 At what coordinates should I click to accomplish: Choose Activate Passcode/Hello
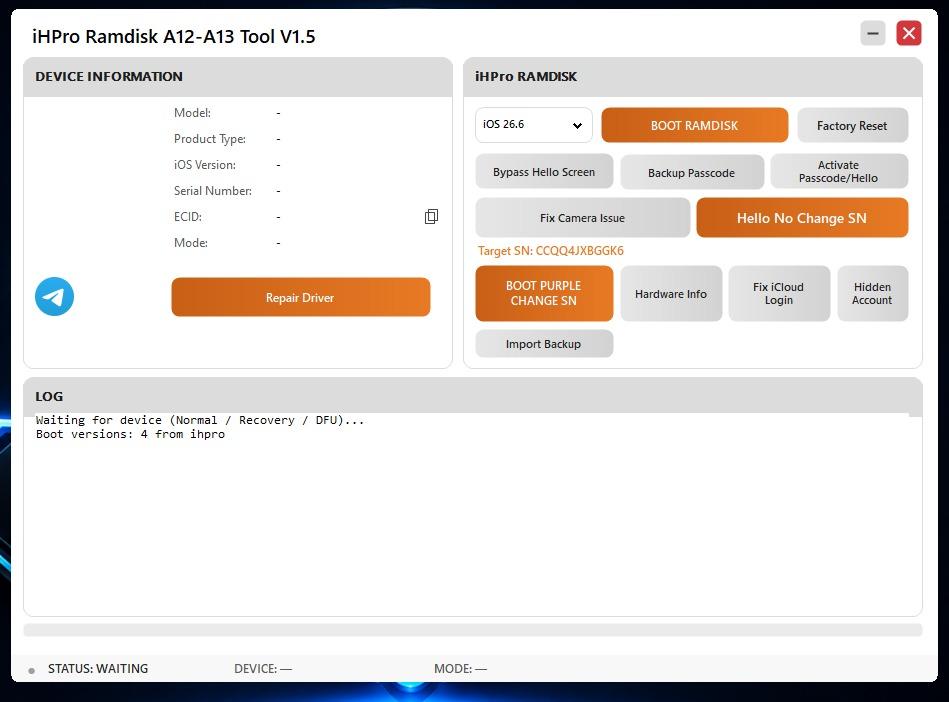[x=839, y=171]
